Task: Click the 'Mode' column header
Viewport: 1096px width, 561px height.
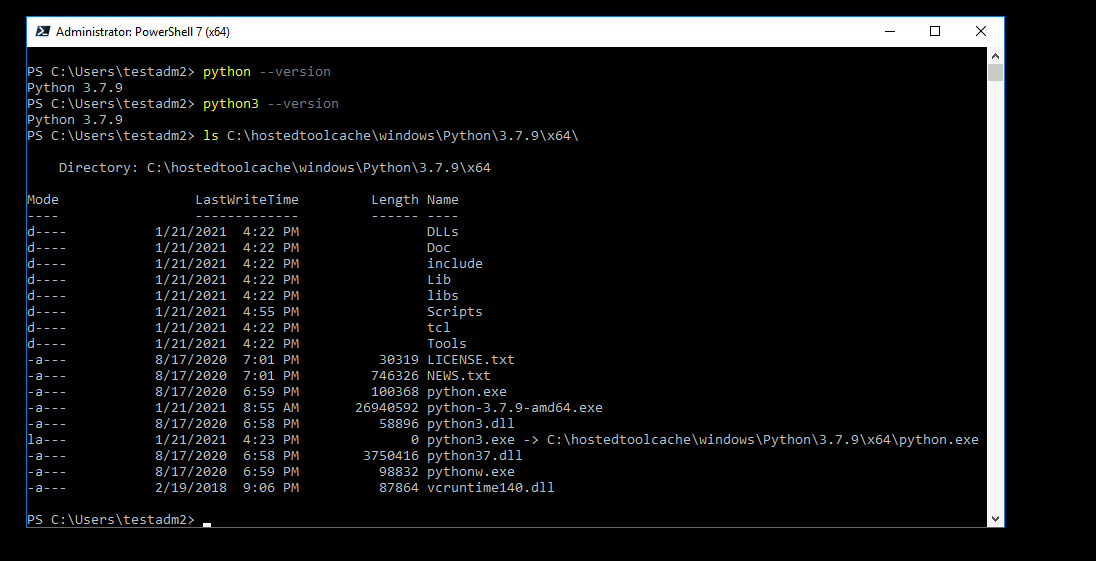Action: click(x=43, y=200)
